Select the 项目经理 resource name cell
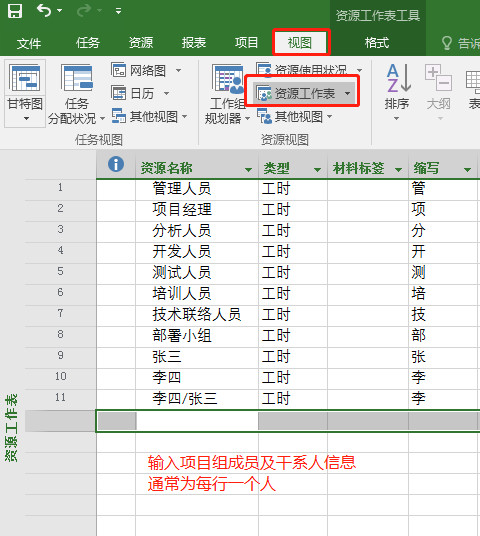Screen dimensions: 480x536 pos(197,210)
